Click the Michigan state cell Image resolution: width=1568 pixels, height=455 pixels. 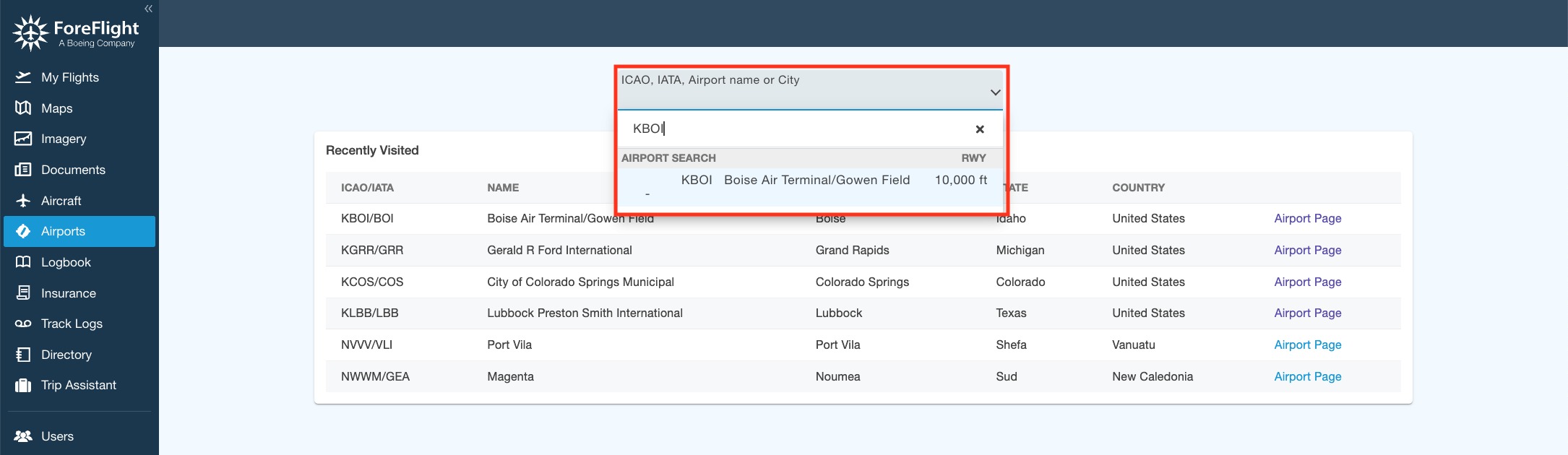[x=1020, y=250]
